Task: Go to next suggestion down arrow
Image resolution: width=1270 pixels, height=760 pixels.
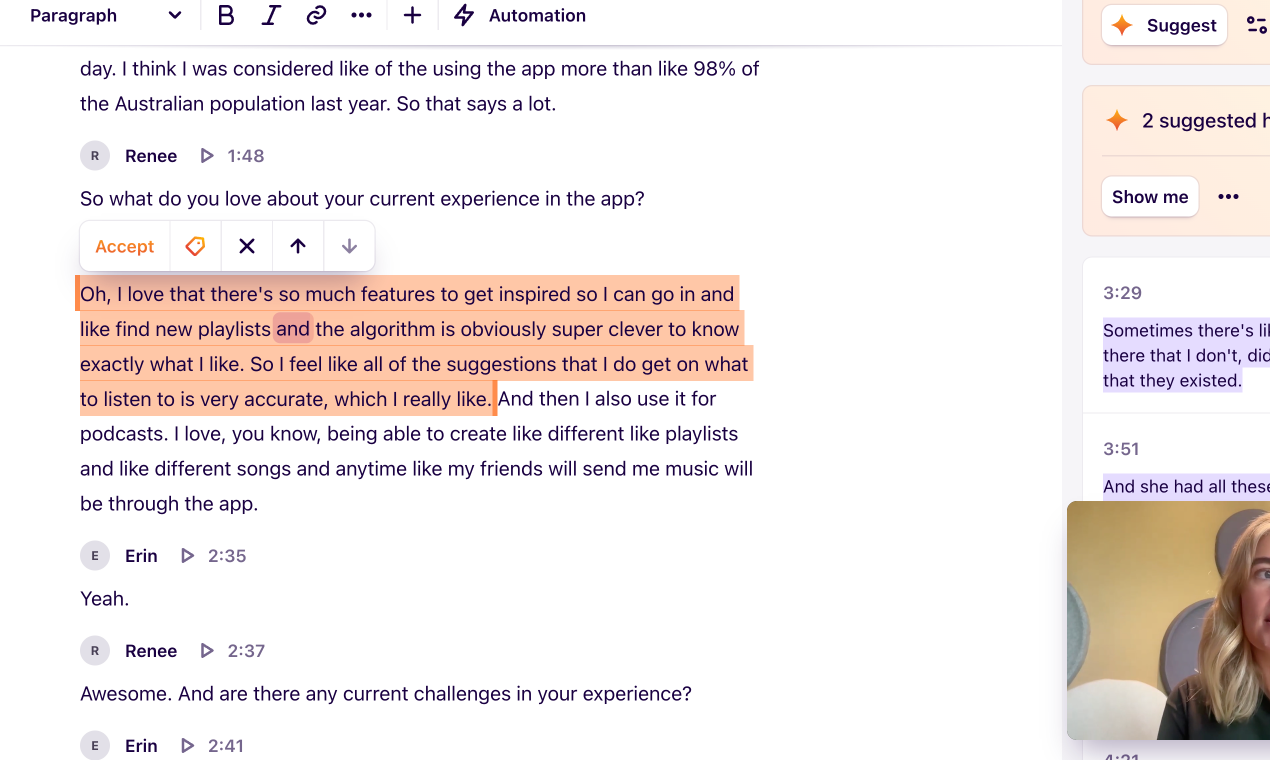Action: point(349,246)
